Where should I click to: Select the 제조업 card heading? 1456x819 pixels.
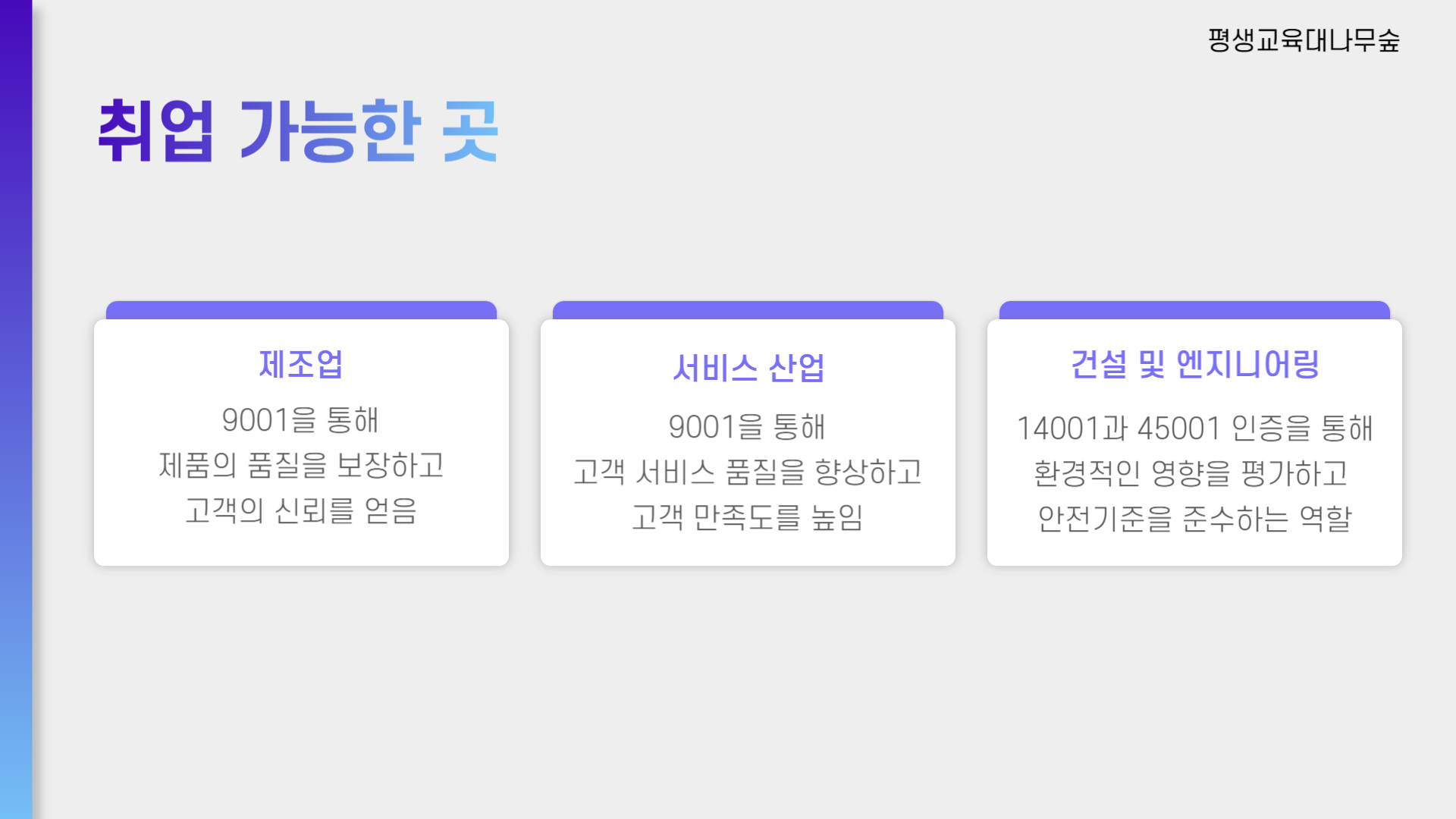pos(301,365)
